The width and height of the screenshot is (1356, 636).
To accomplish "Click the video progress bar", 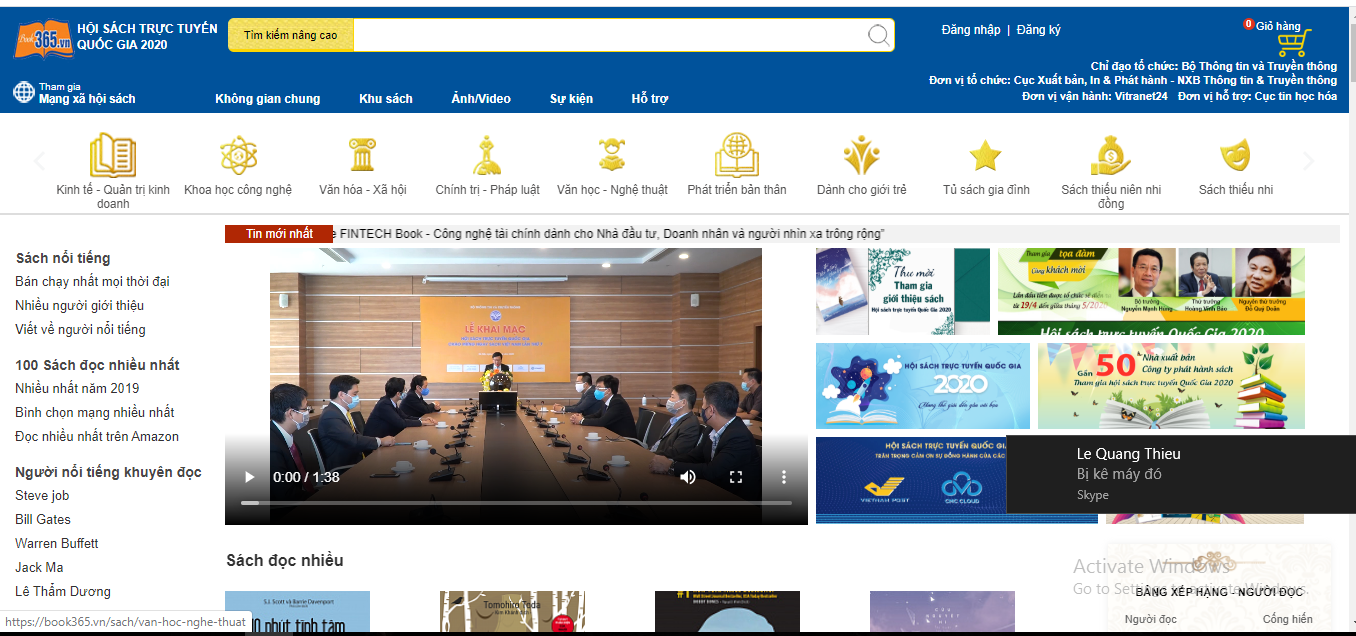I will click(x=516, y=503).
